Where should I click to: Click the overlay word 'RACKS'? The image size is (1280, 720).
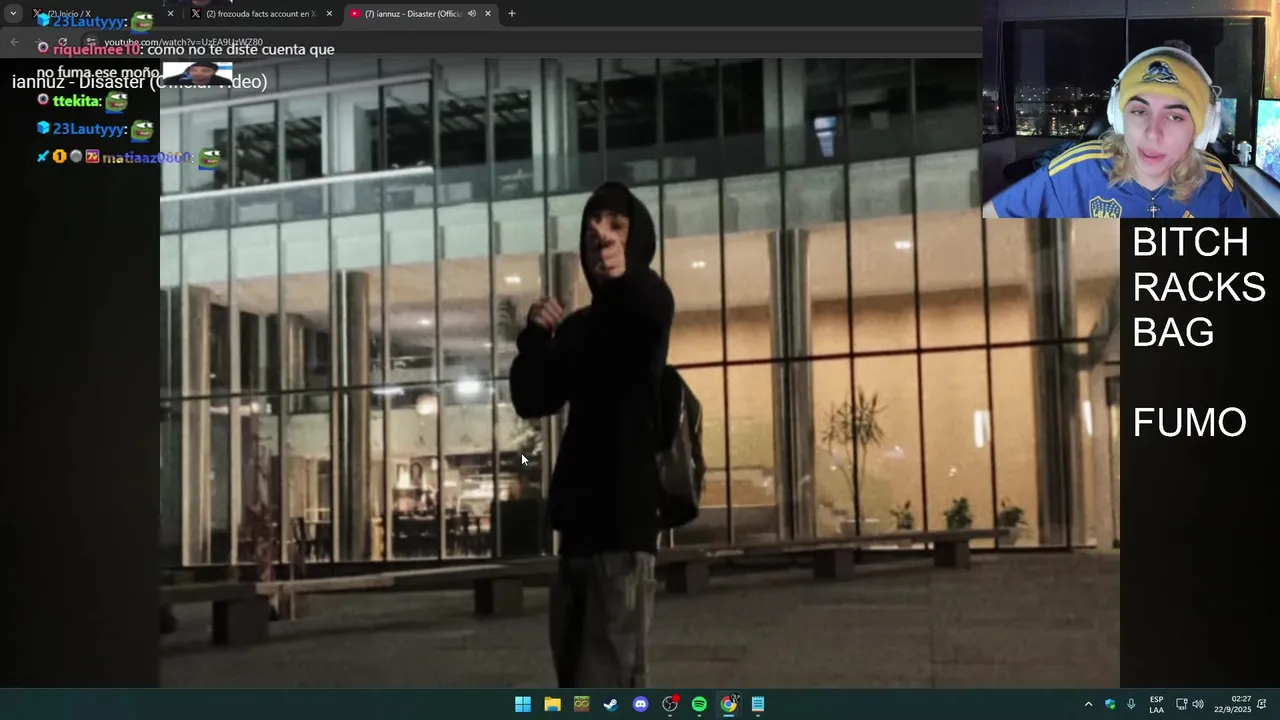(x=1199, y=287)
